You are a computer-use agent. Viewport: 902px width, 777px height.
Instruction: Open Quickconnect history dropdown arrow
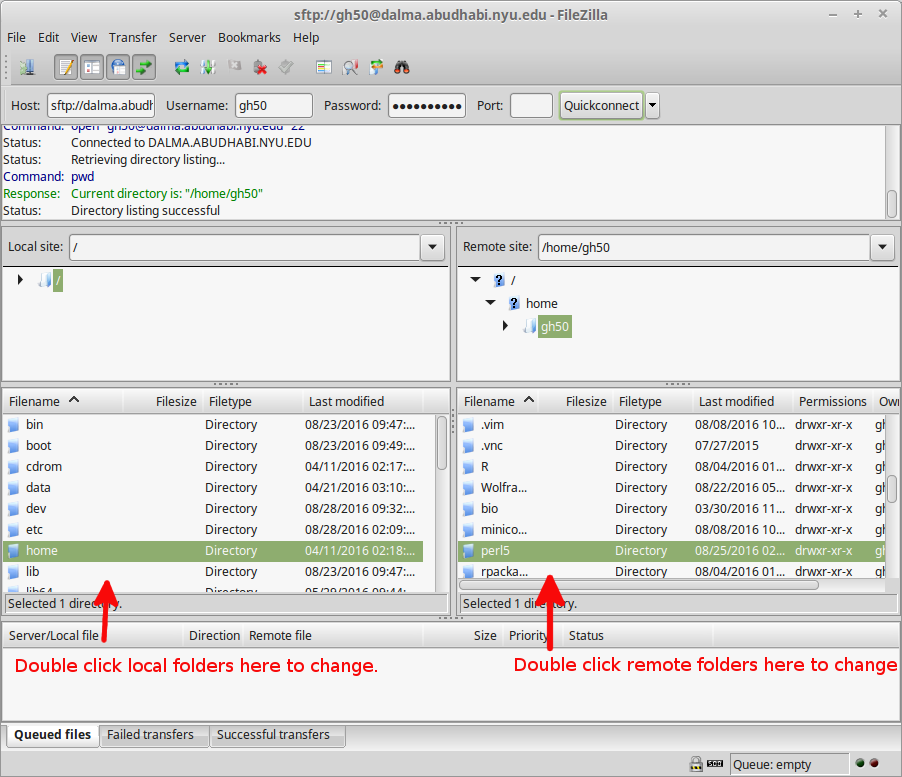pyautogui.click(x=652, y=105)
